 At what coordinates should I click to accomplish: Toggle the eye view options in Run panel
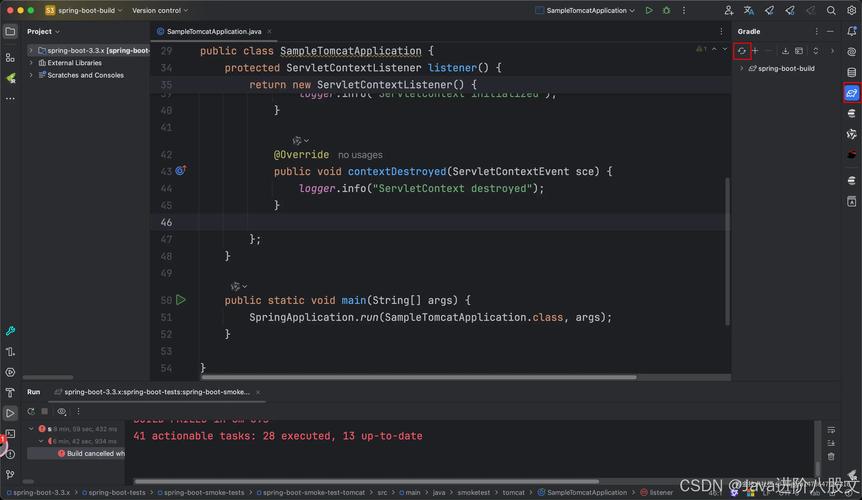click(x=62, y=411)
